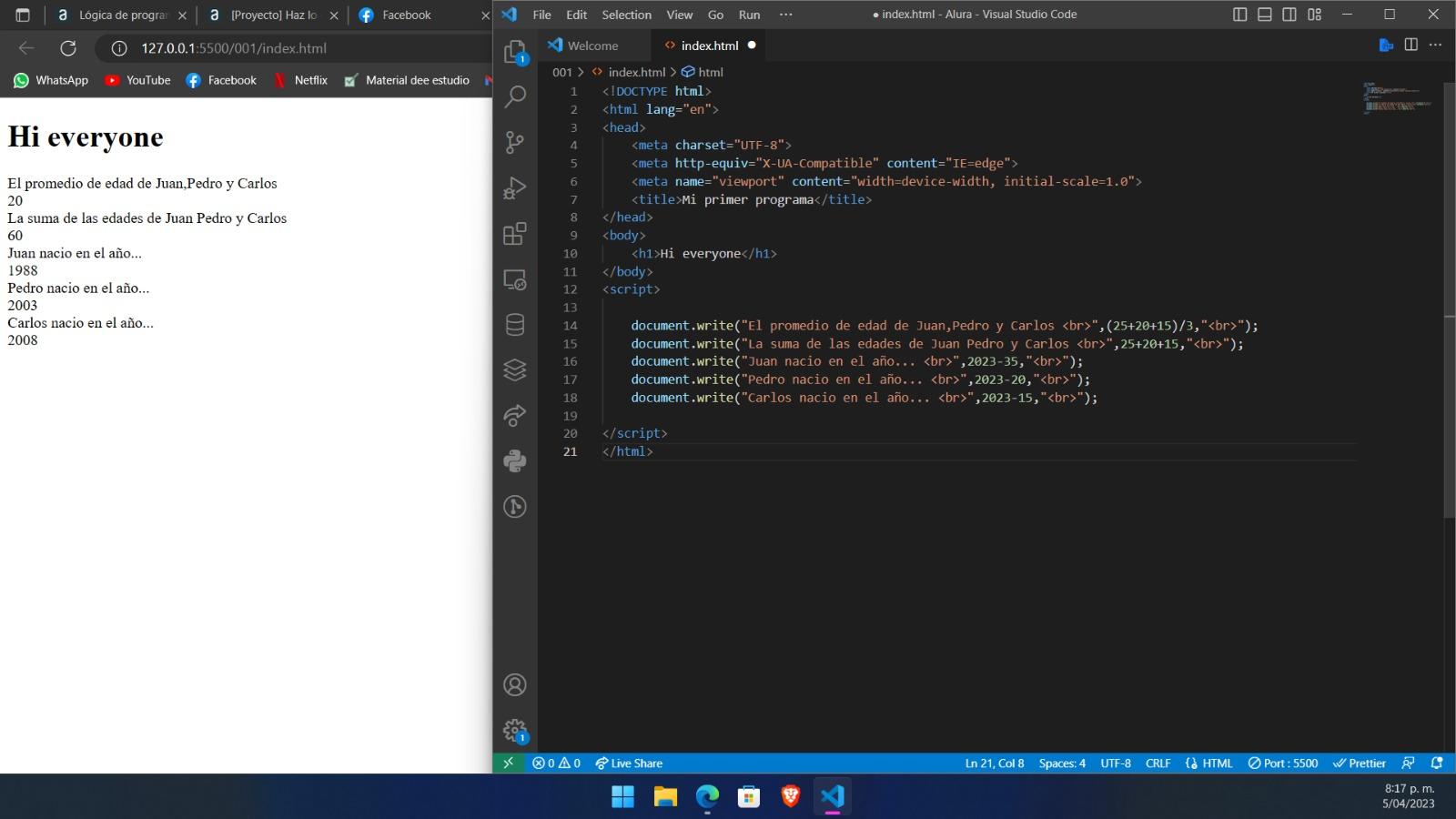Click line number 14 in the gutter
The image size is (1456, 819).
tap(570, 325)
